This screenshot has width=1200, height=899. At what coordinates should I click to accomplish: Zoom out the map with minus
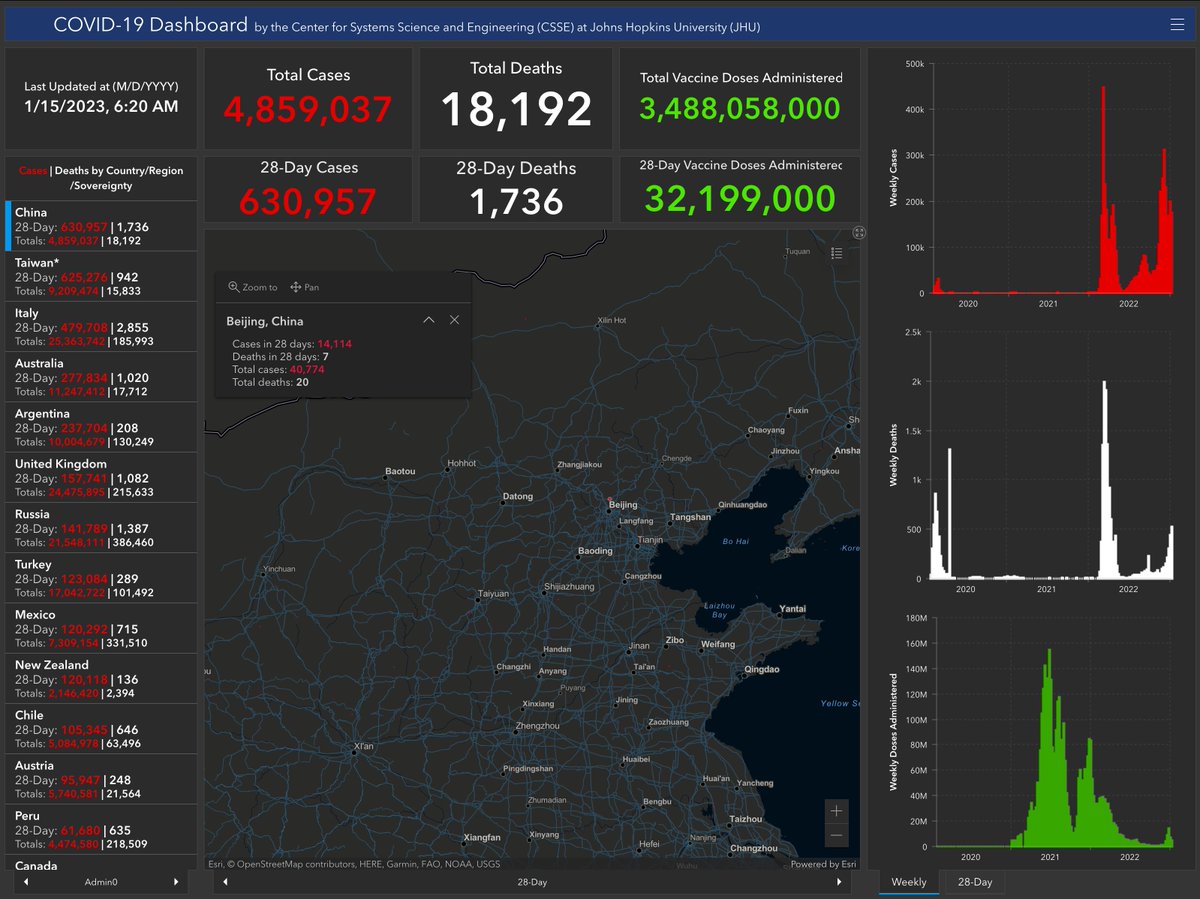[837, 835]
